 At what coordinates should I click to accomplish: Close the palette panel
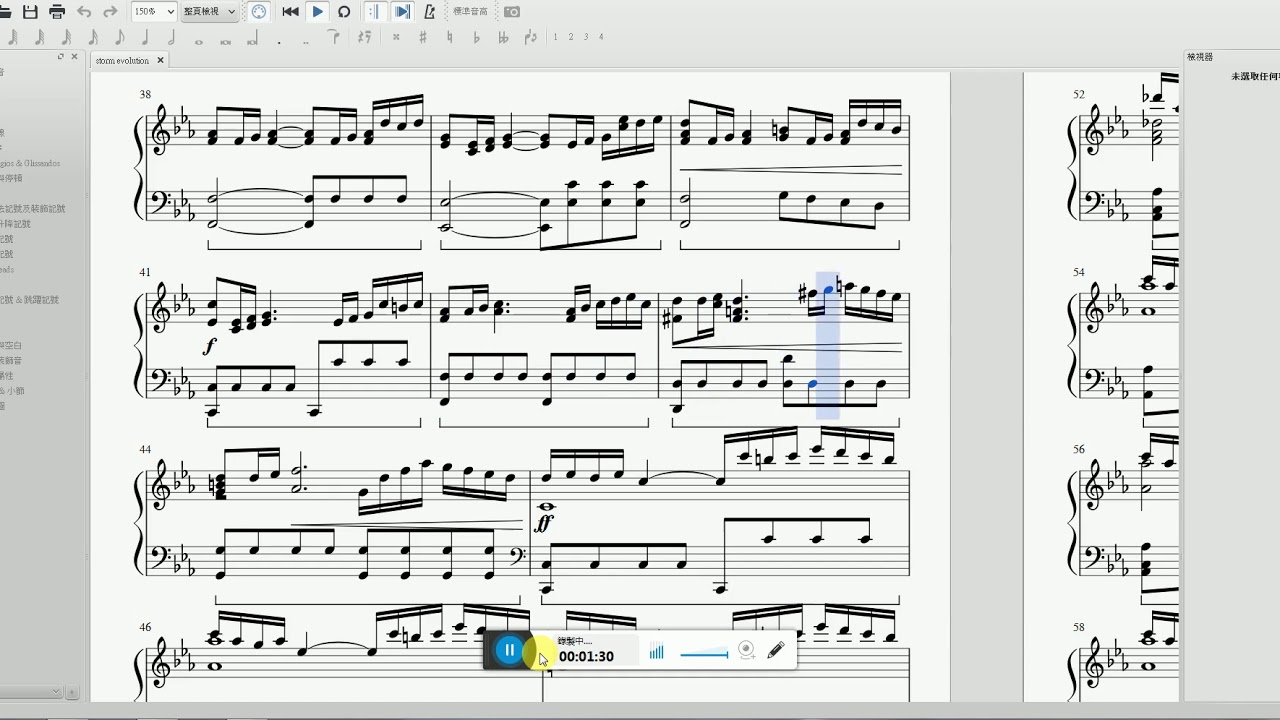pos(76,57)
